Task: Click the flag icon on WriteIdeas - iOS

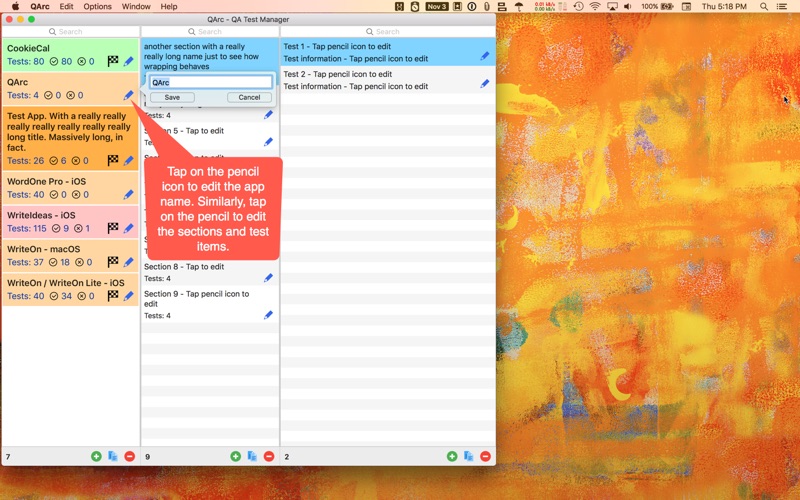Action: [113, 228]
